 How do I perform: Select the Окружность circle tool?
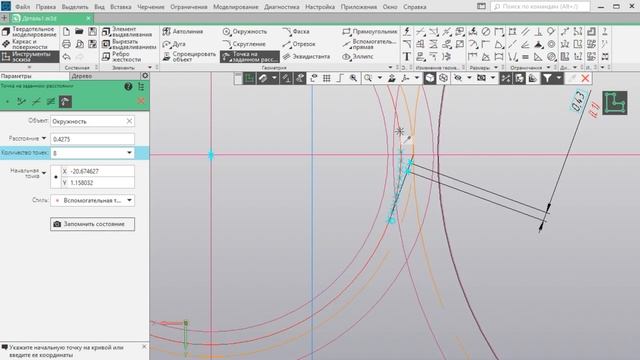(244, 31)
